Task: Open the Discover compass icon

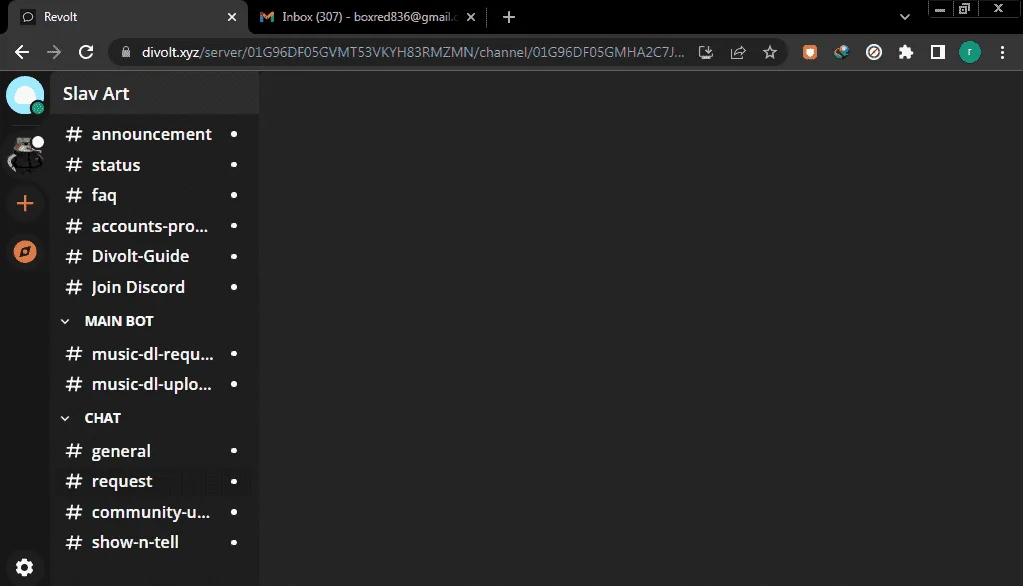Action: (x=25, y=252)
